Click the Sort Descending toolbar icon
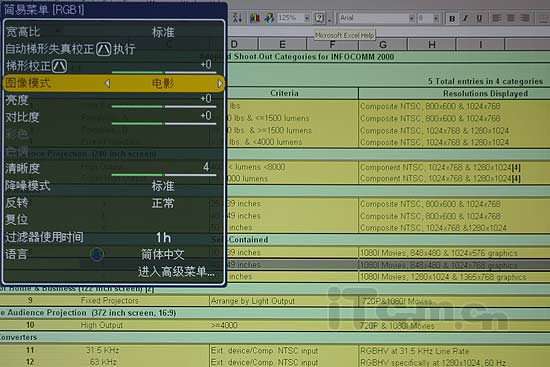550x367 pixels. point(237,18)
